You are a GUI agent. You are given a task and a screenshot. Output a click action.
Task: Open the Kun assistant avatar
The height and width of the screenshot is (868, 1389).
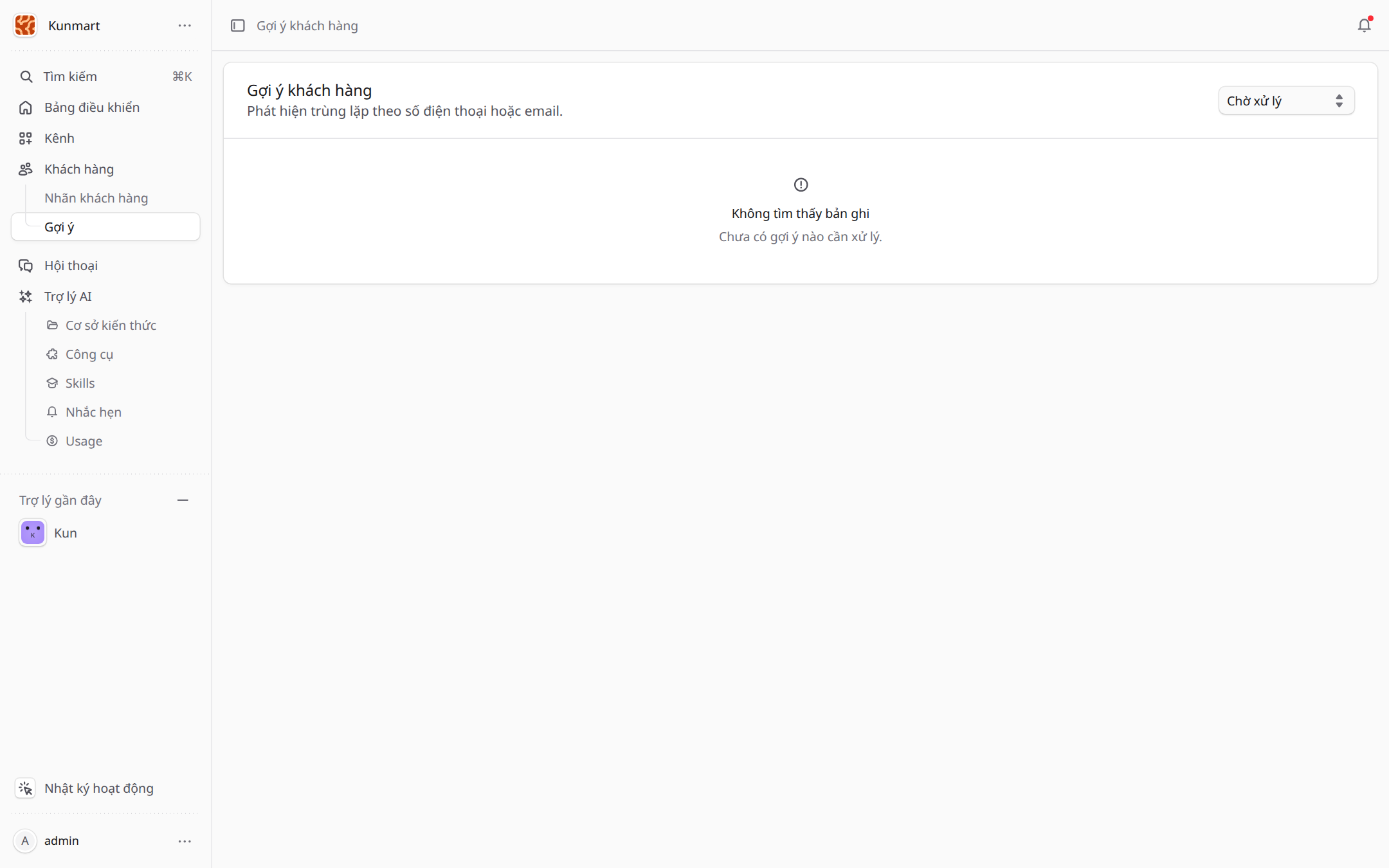33,533
